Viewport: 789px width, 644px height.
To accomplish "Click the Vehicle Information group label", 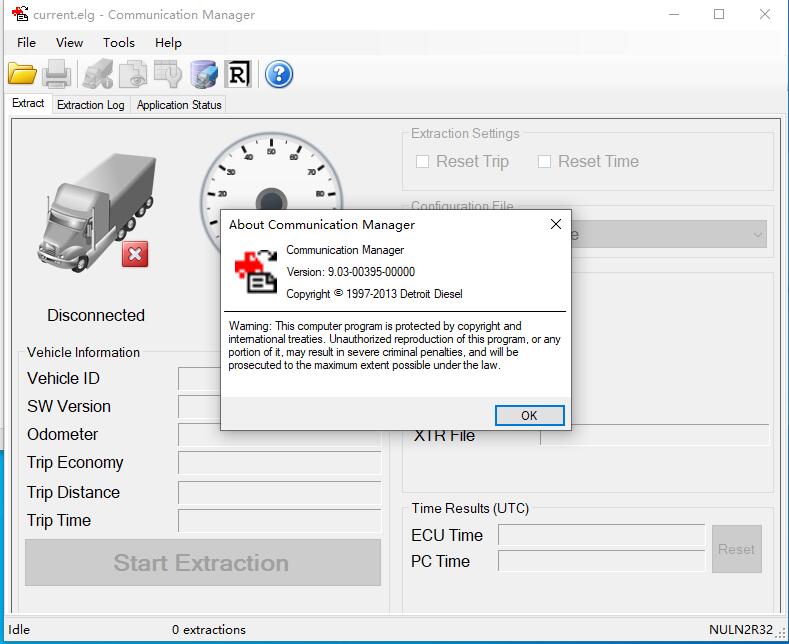I will tap(84, 352).
